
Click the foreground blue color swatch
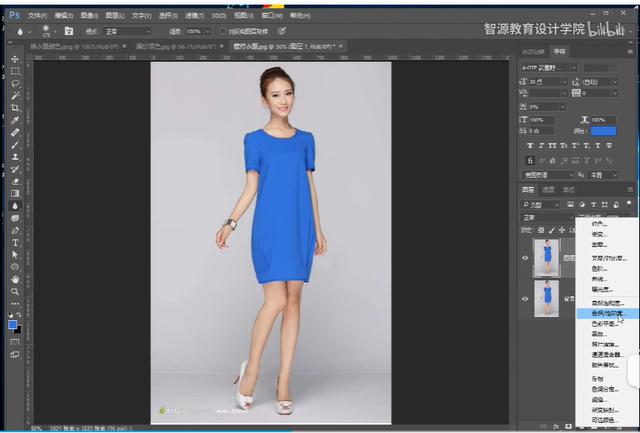(x=12, y=324)
